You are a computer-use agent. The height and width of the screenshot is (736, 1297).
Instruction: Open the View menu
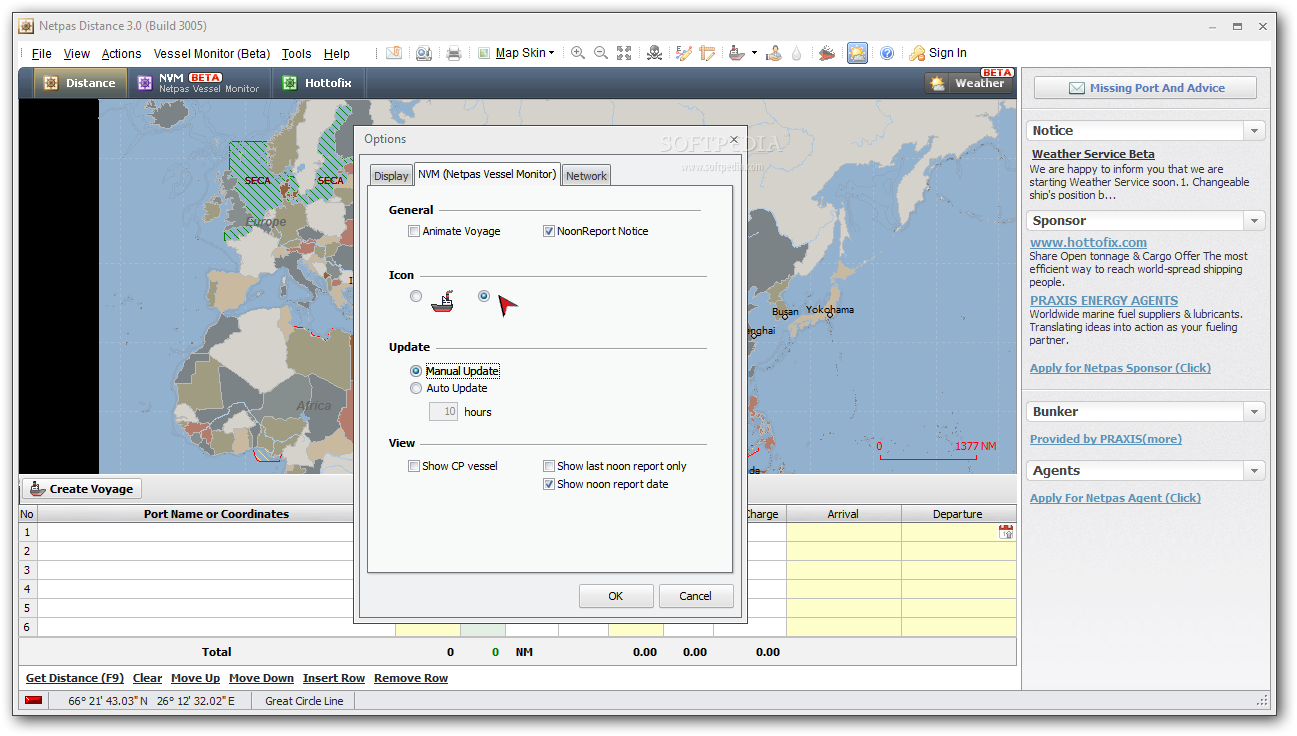pos(77,54)
